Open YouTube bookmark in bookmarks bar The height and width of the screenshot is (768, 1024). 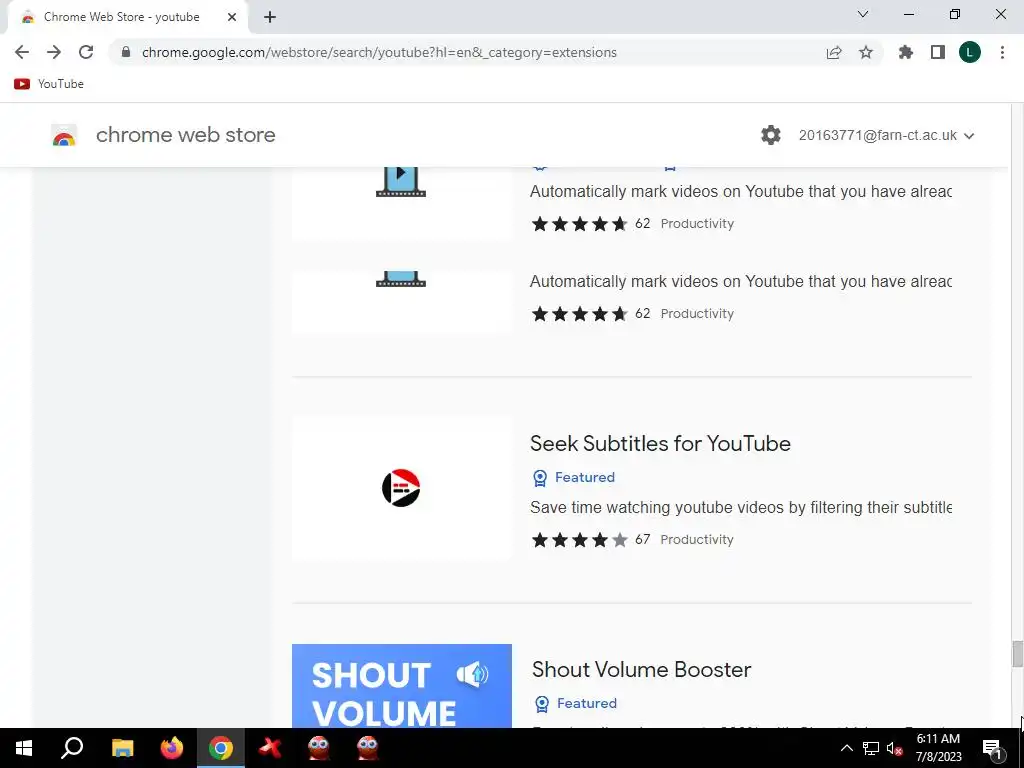pos(49,84)
